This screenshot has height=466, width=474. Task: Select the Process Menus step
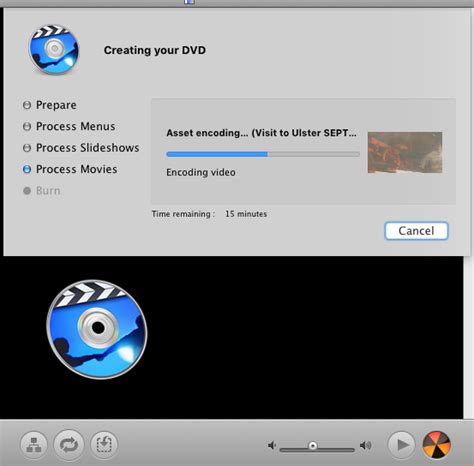(x=76, y=126)
